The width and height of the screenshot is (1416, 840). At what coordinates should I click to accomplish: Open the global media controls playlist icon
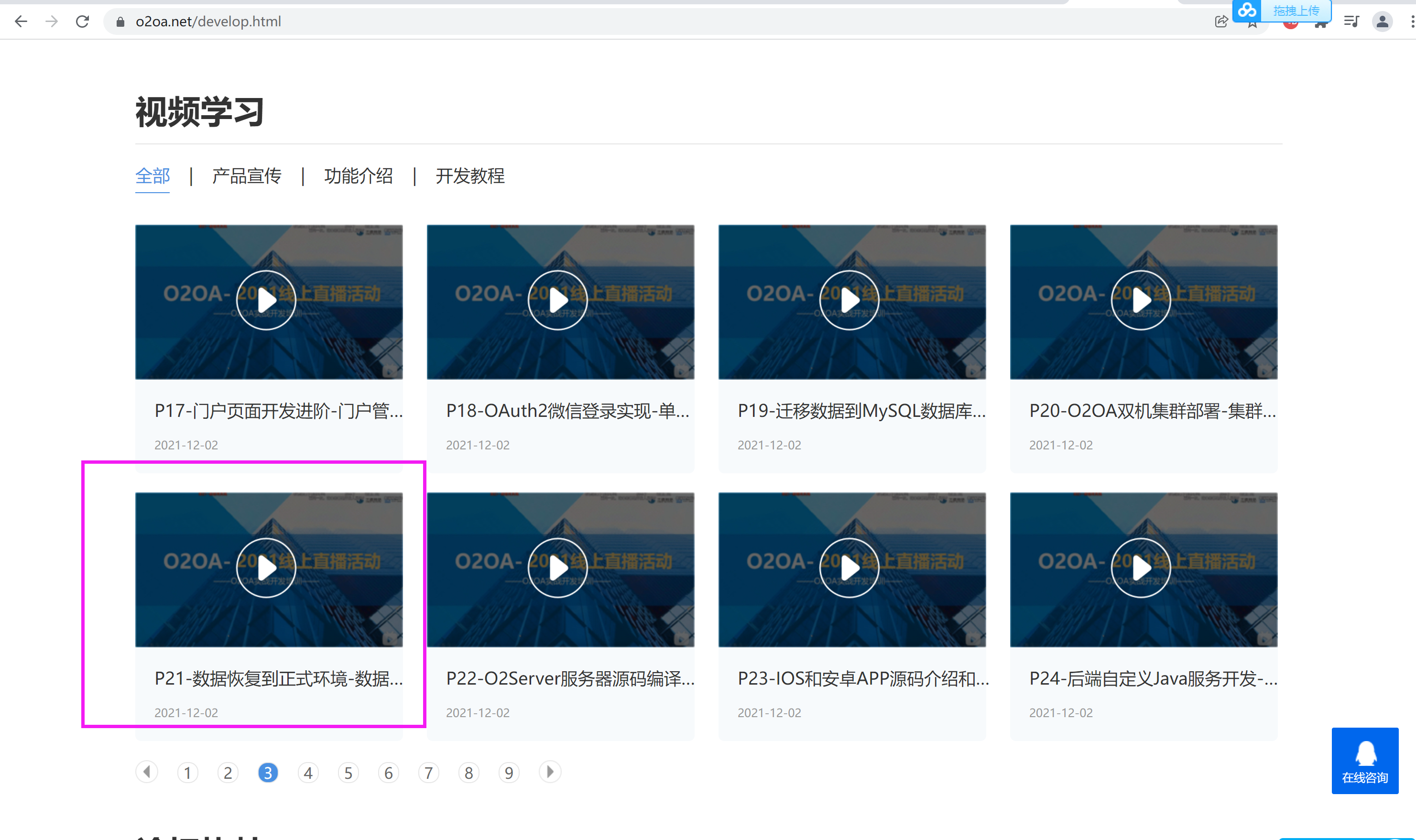[1351, 22]
